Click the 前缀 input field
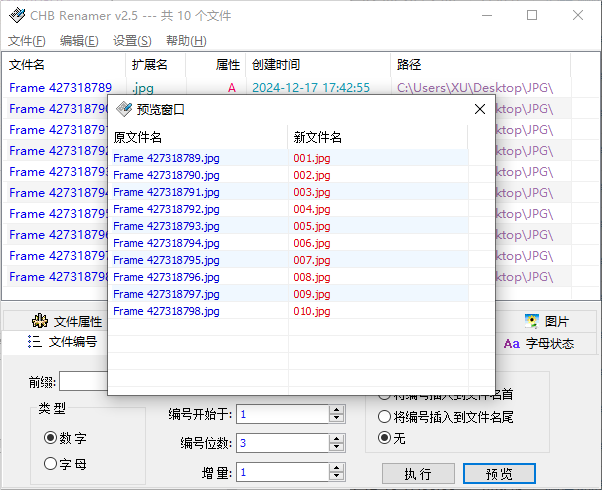 [x=84, y=381]
